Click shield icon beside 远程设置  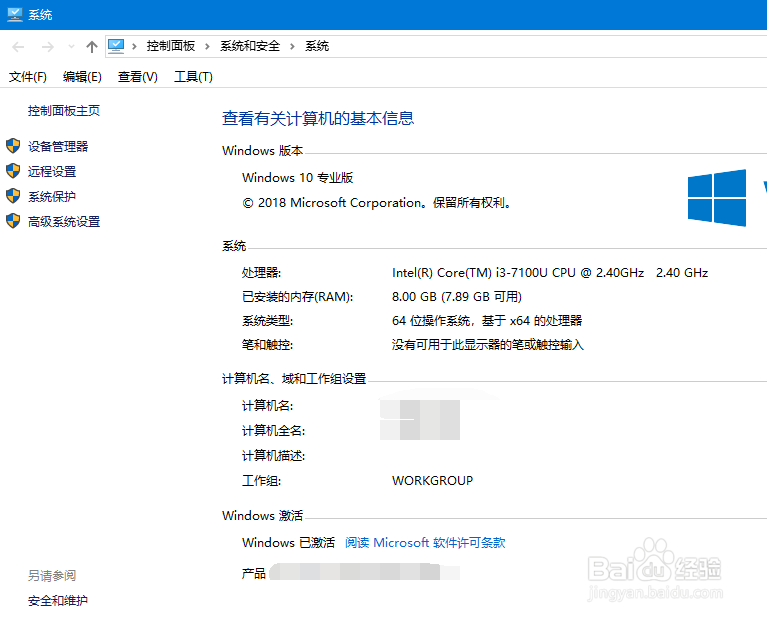(x=13, y=171)
